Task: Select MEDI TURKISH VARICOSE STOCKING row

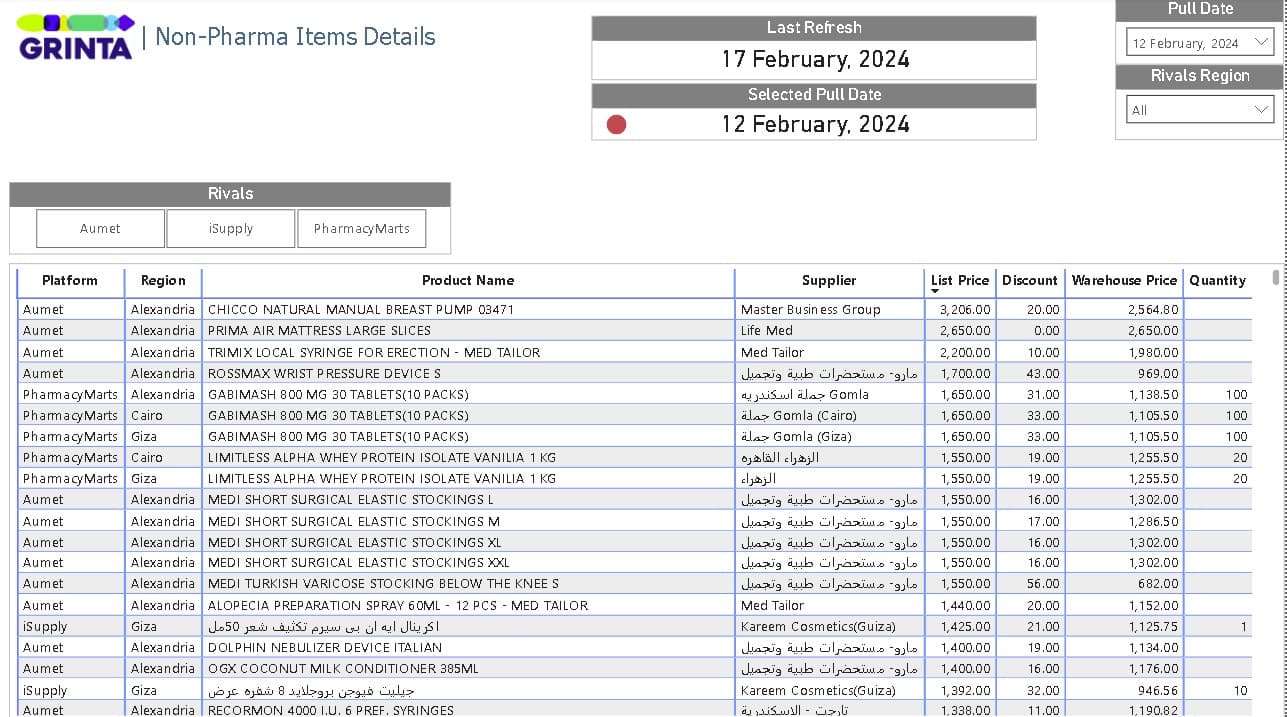Action: 635,584
